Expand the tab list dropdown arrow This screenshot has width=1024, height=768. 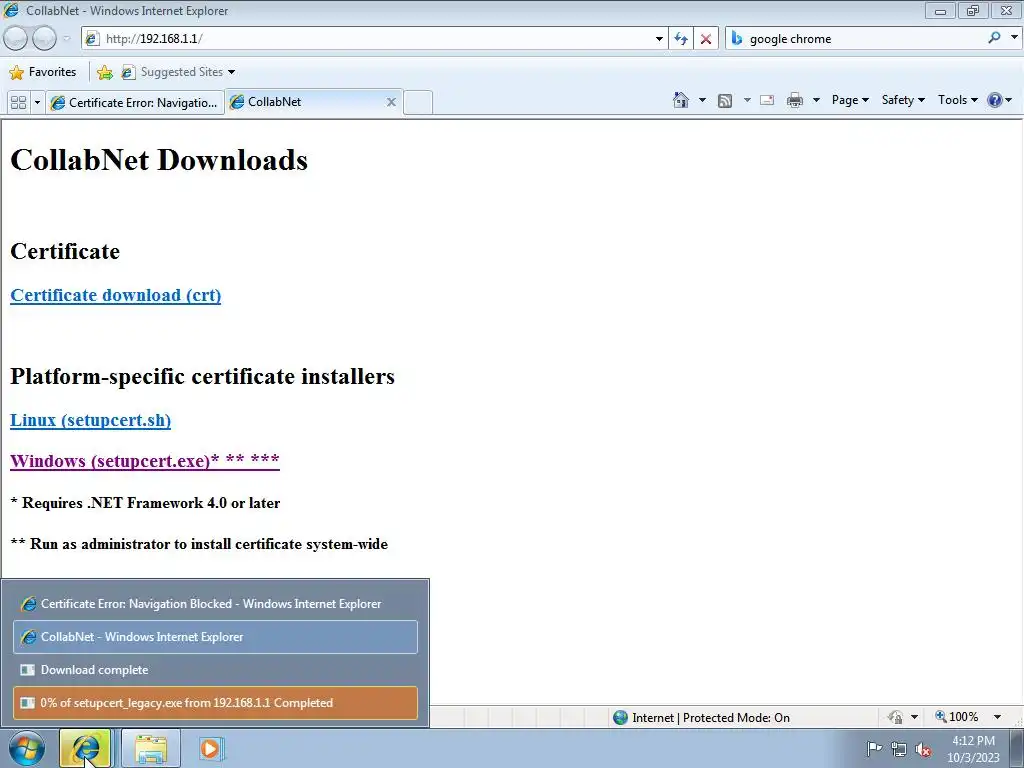coord(37,103)
